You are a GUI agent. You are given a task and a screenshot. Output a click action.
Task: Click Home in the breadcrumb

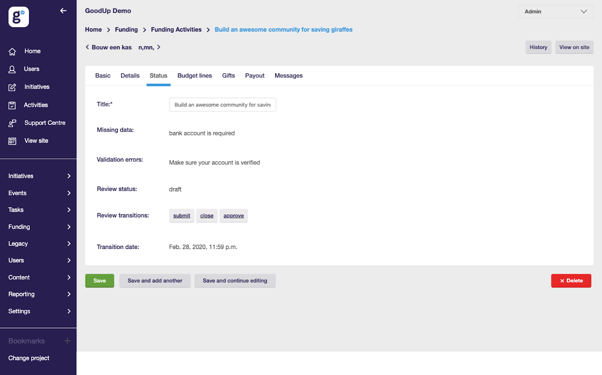[x=93, y=30]
